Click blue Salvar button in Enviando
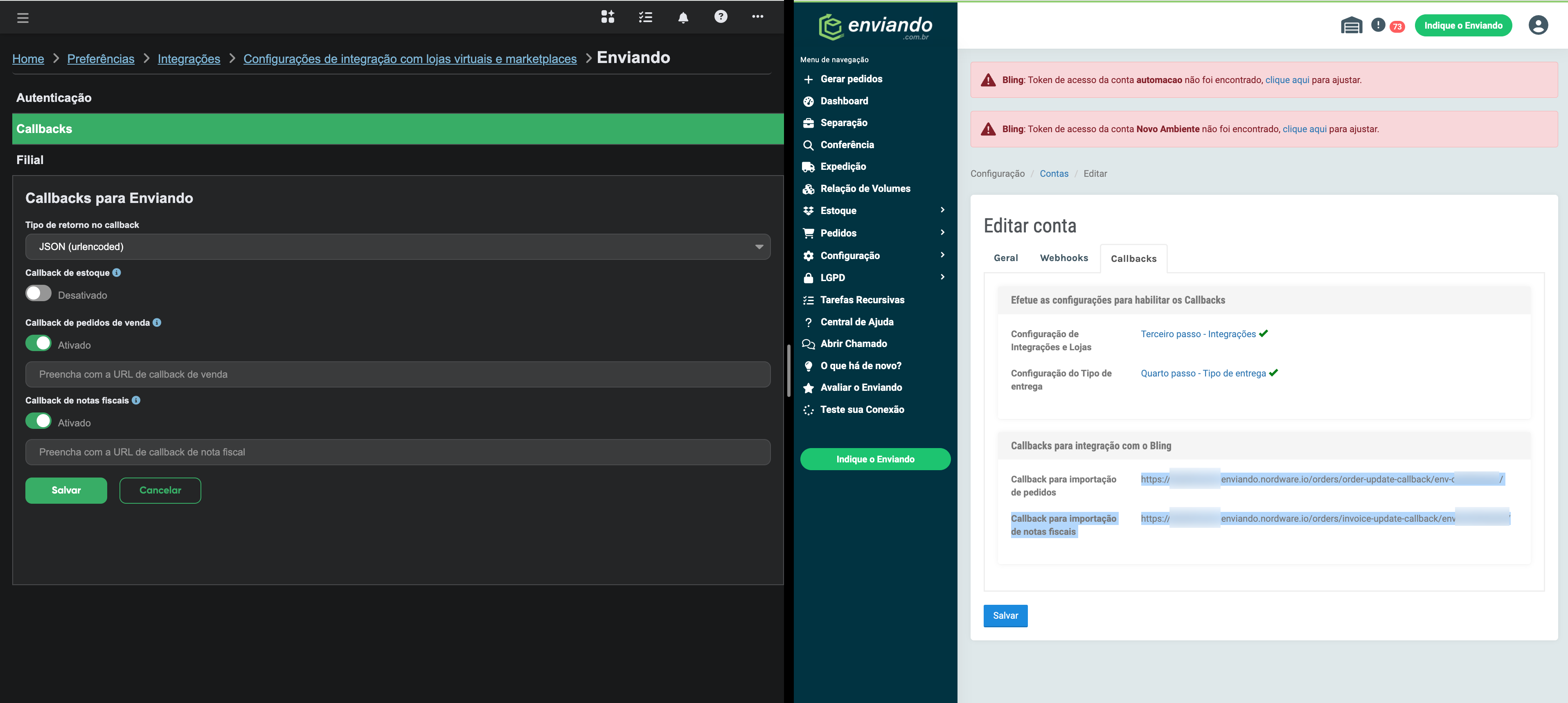The height and width of the screenshot is (703, 1568). tap(1005, 616)
